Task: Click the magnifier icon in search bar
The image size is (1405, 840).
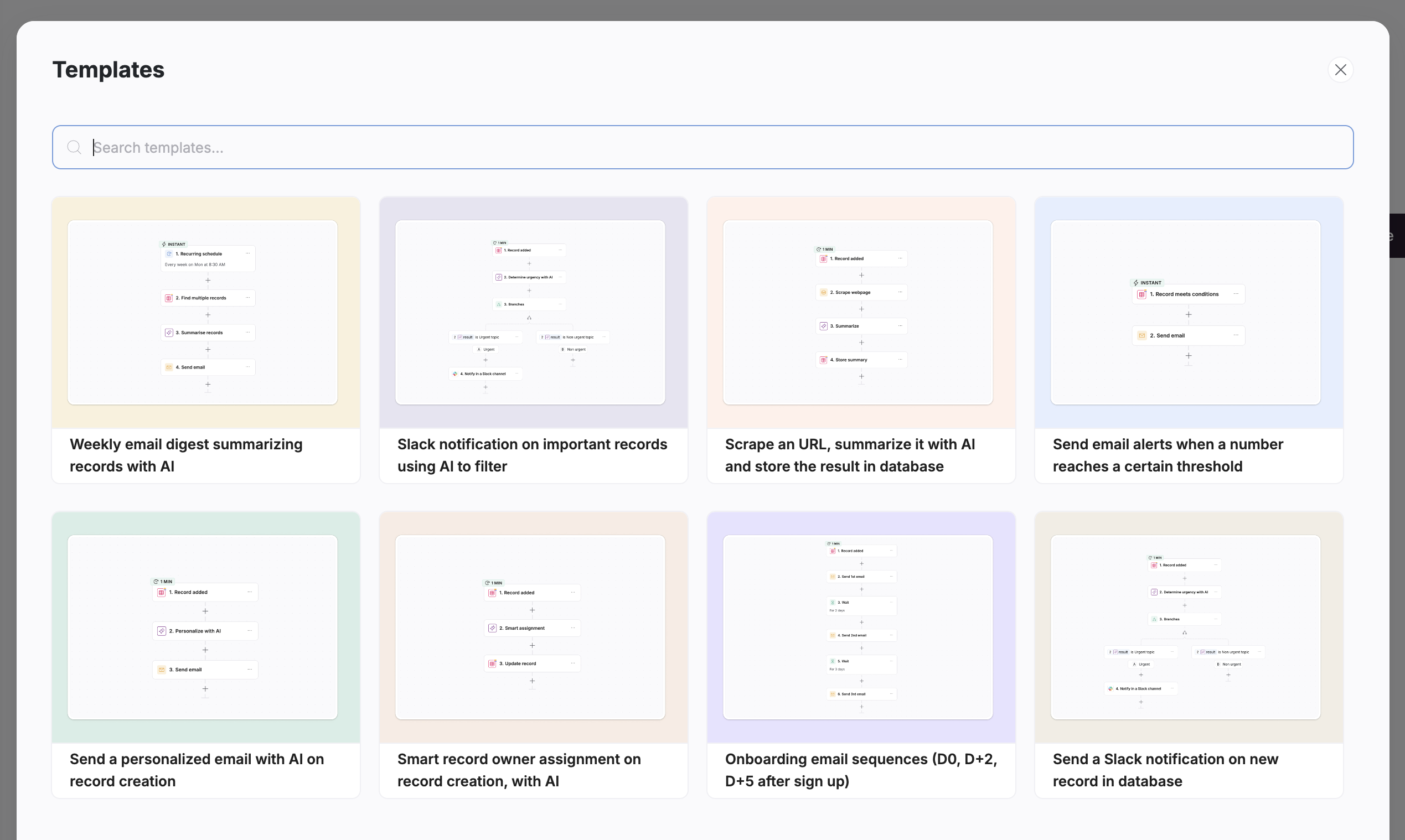Action: 74,148
